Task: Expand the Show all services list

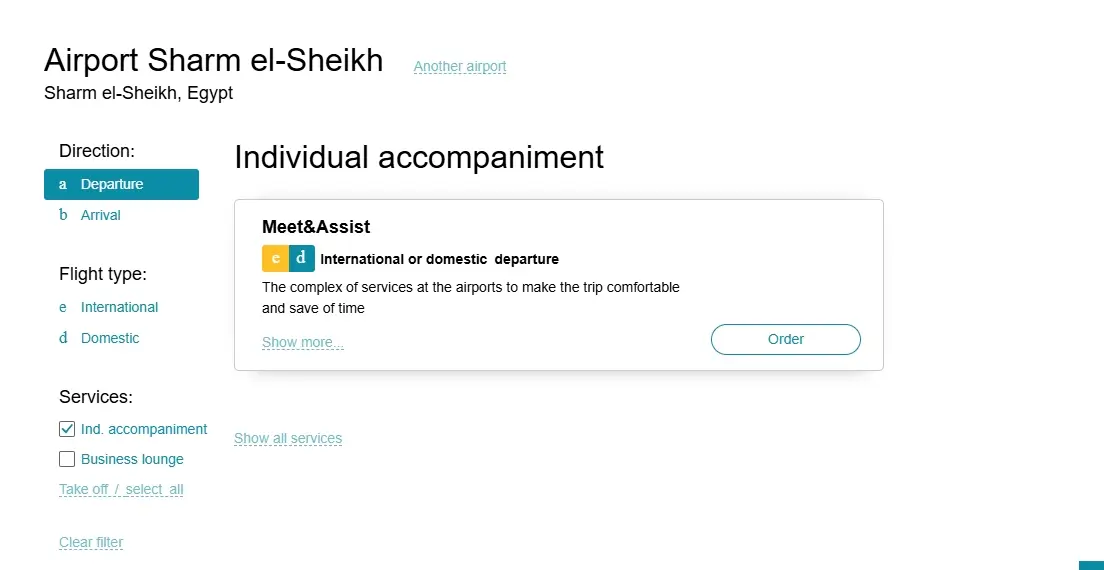Action: tap(288, 439)
